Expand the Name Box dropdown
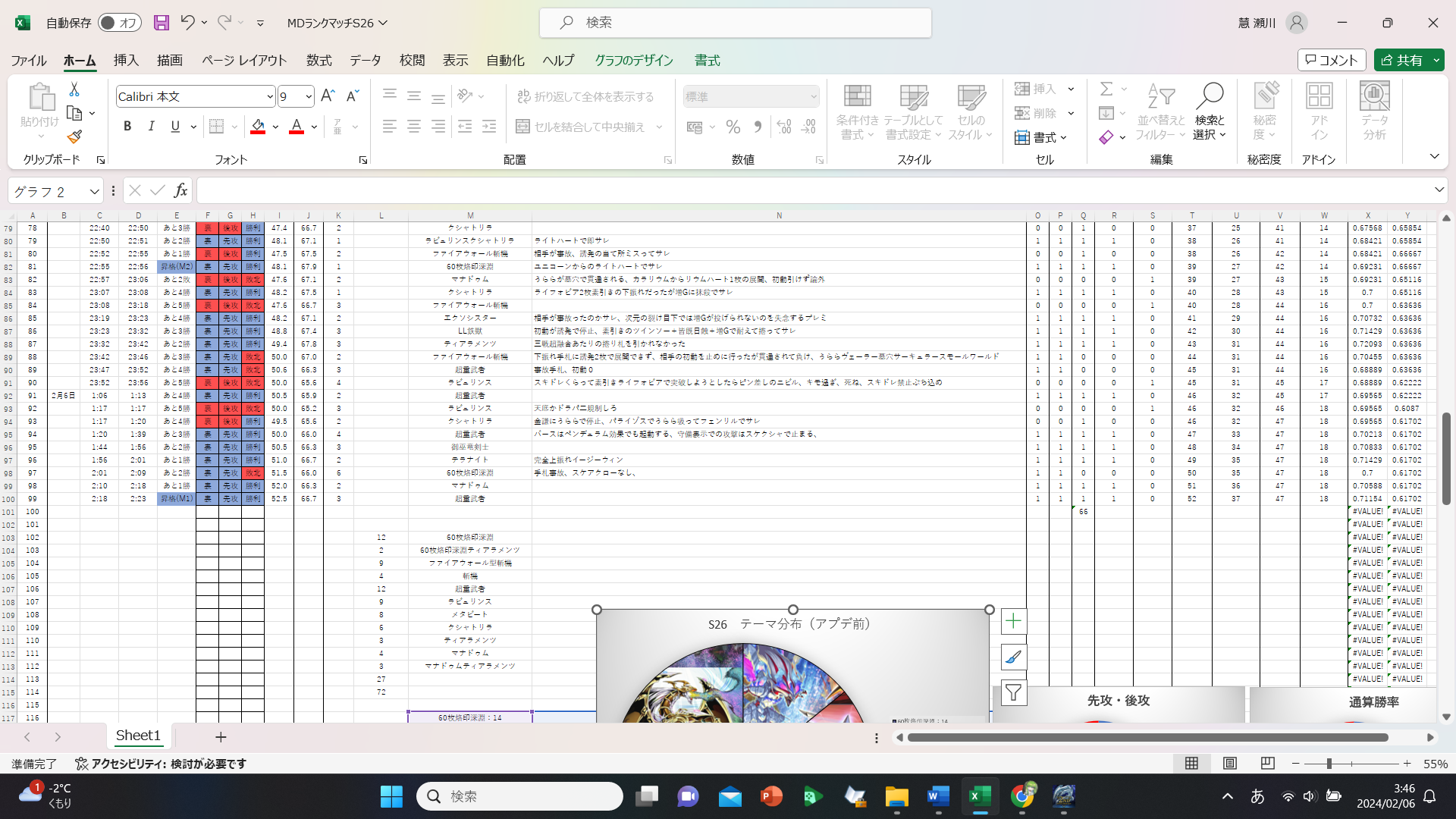1456x819 pixels. tap(94, 191)
